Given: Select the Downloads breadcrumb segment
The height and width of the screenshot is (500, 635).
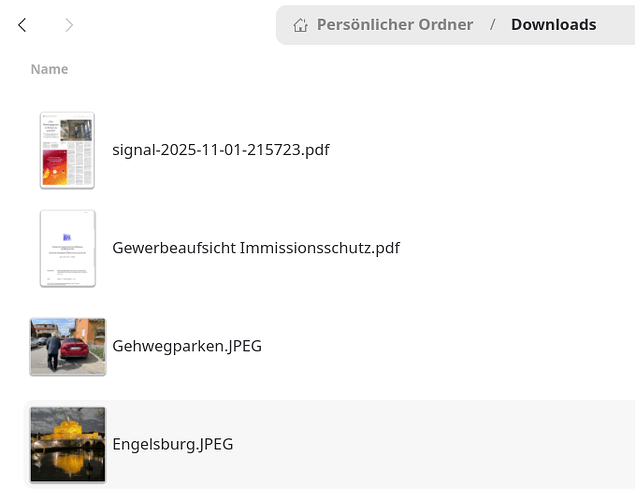Looking at the screenshot, I should [x=553, y=25].
